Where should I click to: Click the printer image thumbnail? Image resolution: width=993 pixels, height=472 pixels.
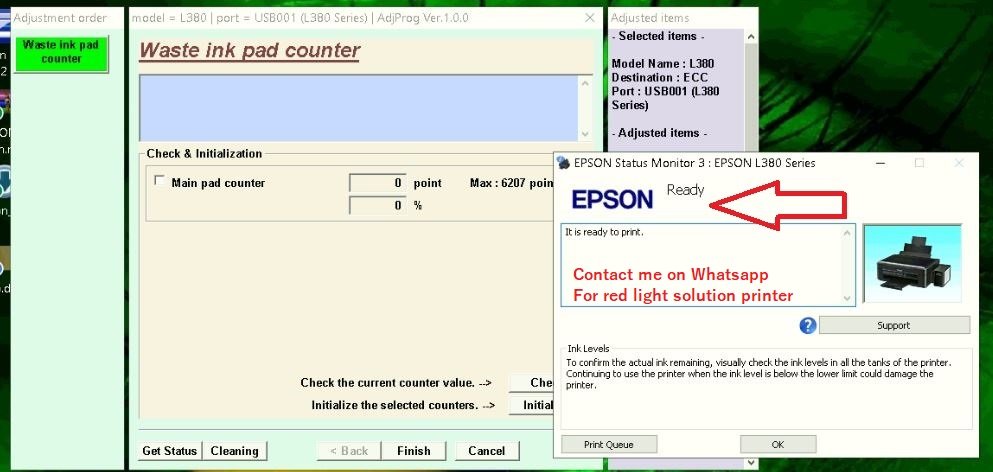[912, 264]
